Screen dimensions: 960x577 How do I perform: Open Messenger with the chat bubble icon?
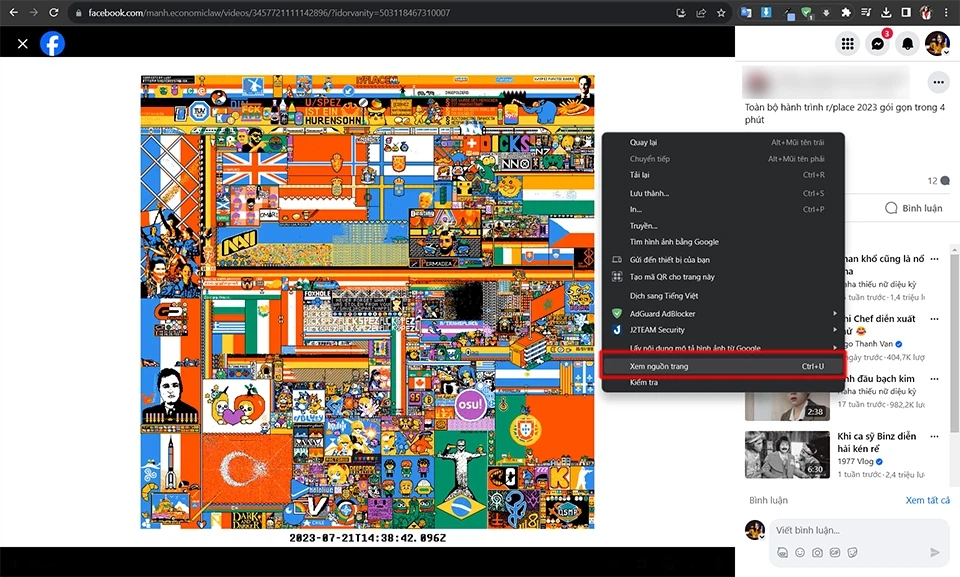(878, 43)
